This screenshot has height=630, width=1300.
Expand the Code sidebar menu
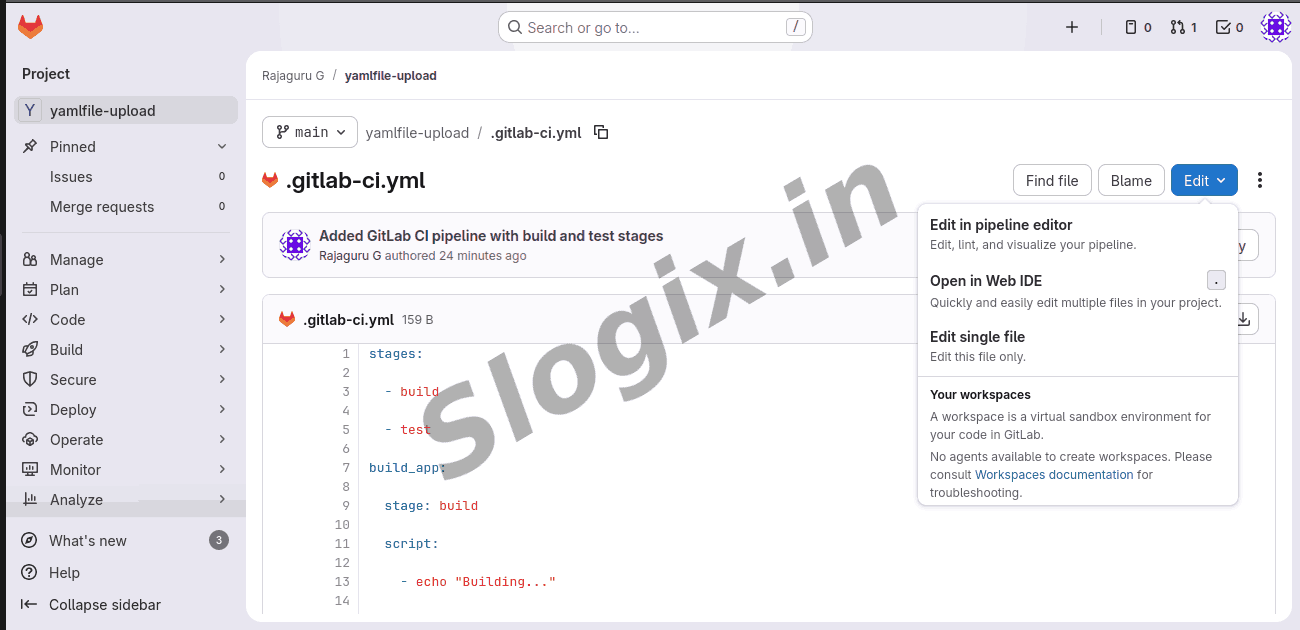click(x=126, y=319)
